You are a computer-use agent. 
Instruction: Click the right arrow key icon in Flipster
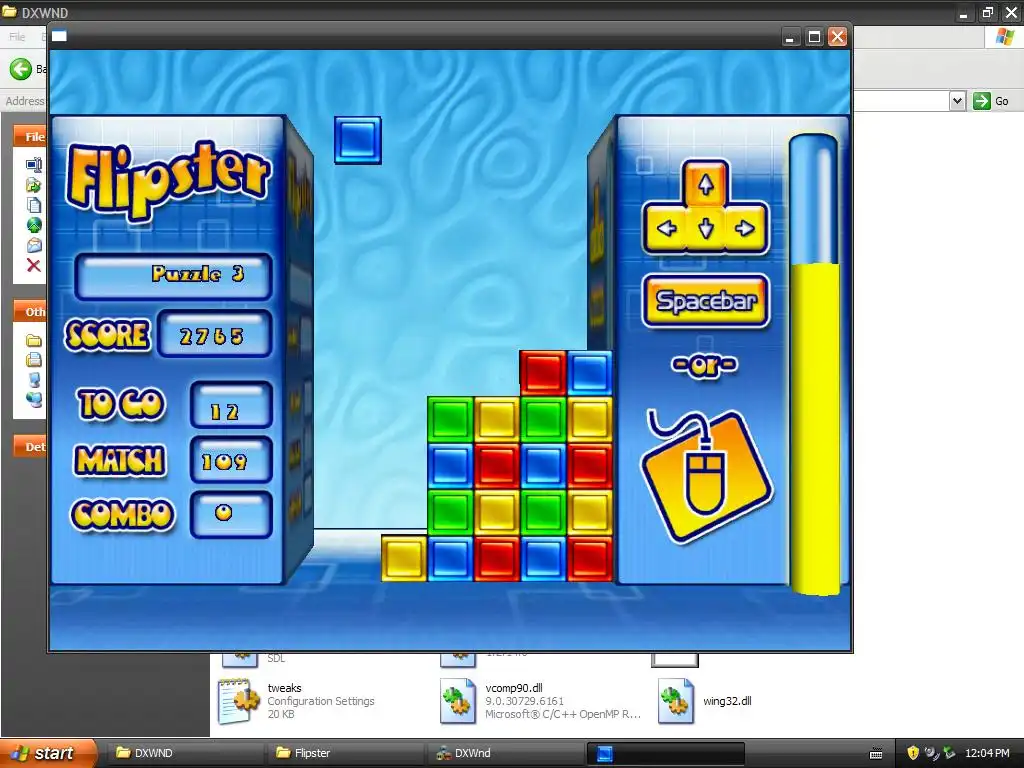tap(745, 228)
